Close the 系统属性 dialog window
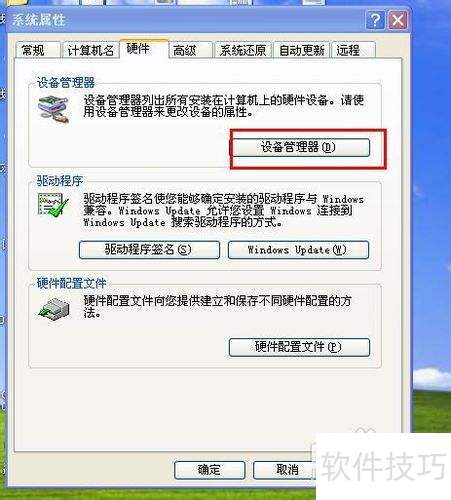The width and height of the screenshot is (451, 500). tap(398, 20)
